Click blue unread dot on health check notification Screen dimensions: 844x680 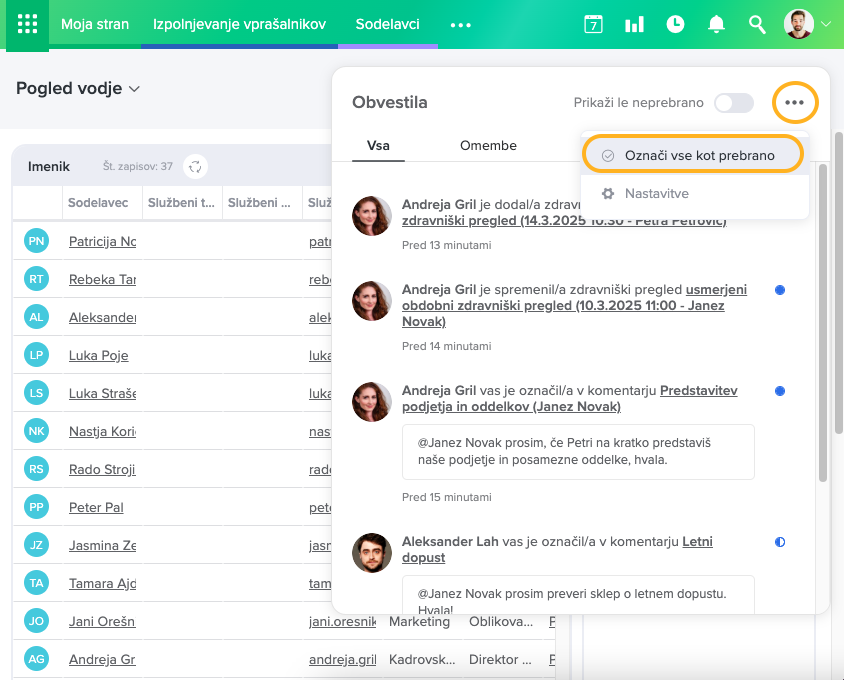point(780,290)
